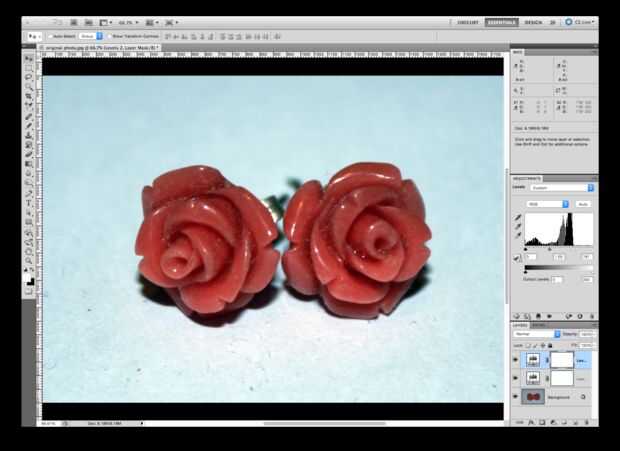The width and height of the screenshot is (620, 451).
Task: Open the RGB channel dropdown in Levels
Action: [548, 204]
